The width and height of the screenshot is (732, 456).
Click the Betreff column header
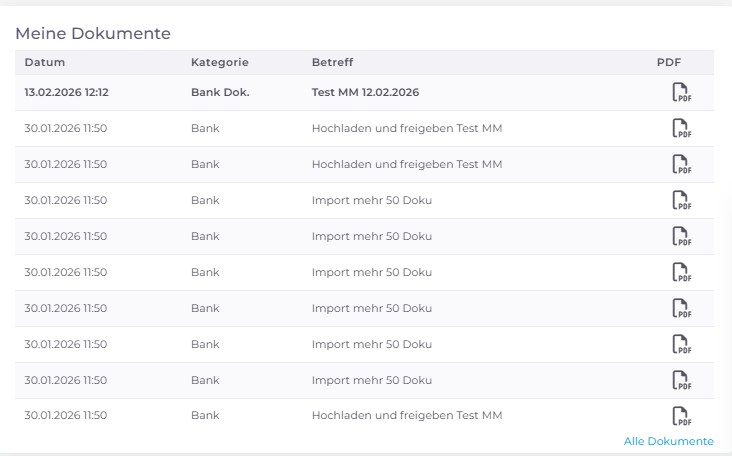(332, 62)
